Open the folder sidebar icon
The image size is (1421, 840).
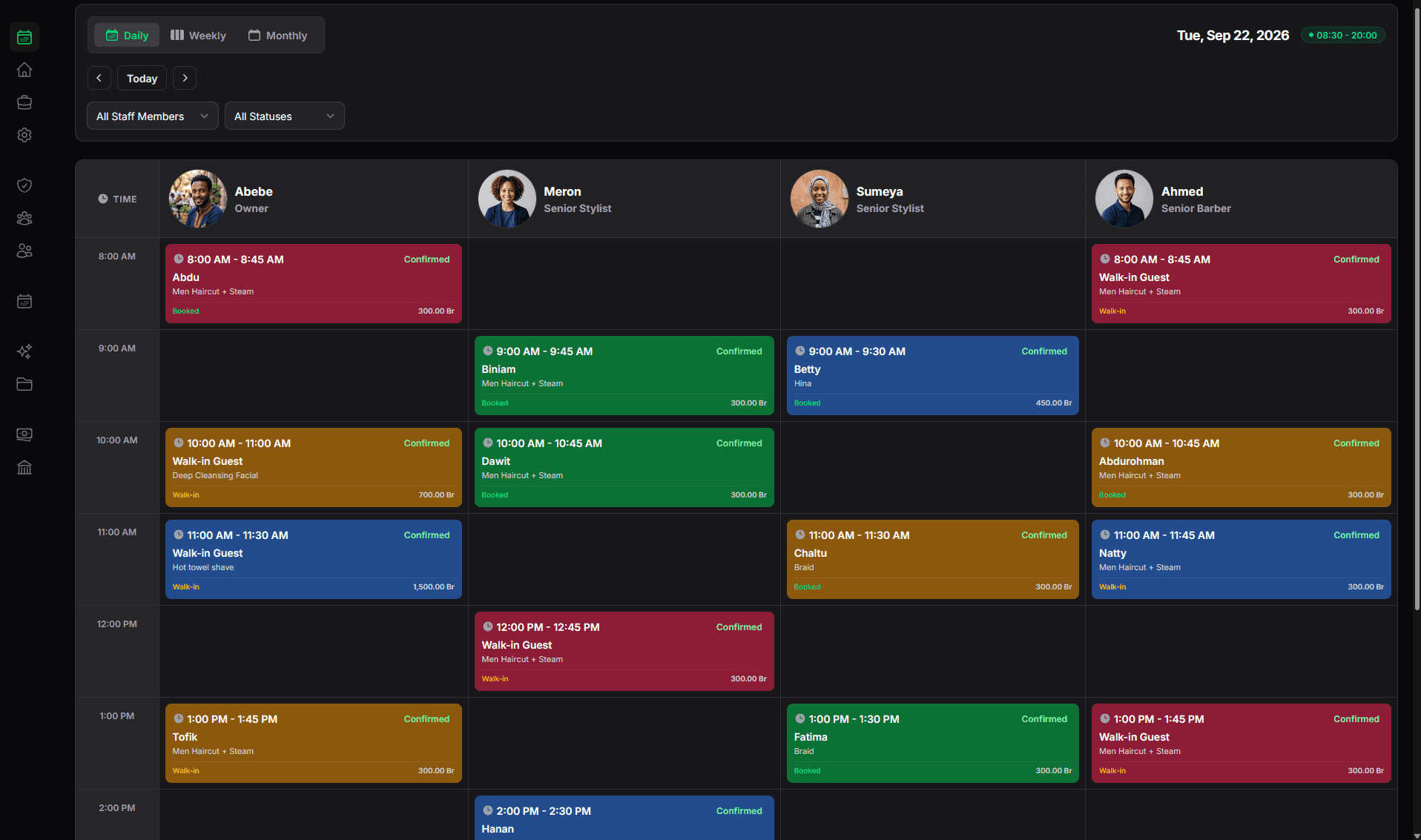pos(24,384)
